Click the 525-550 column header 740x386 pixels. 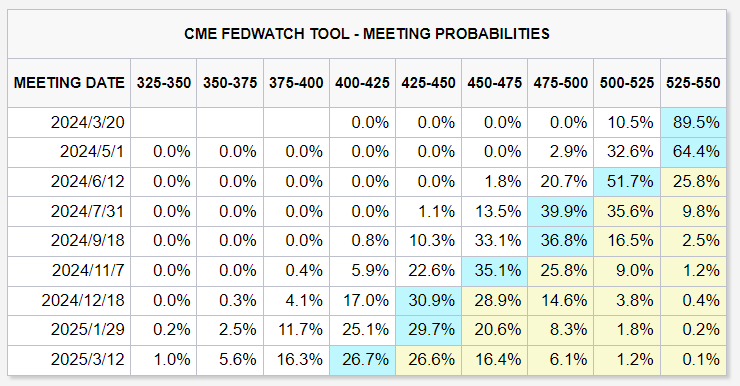pyautogui.click(x=693, y=83)
